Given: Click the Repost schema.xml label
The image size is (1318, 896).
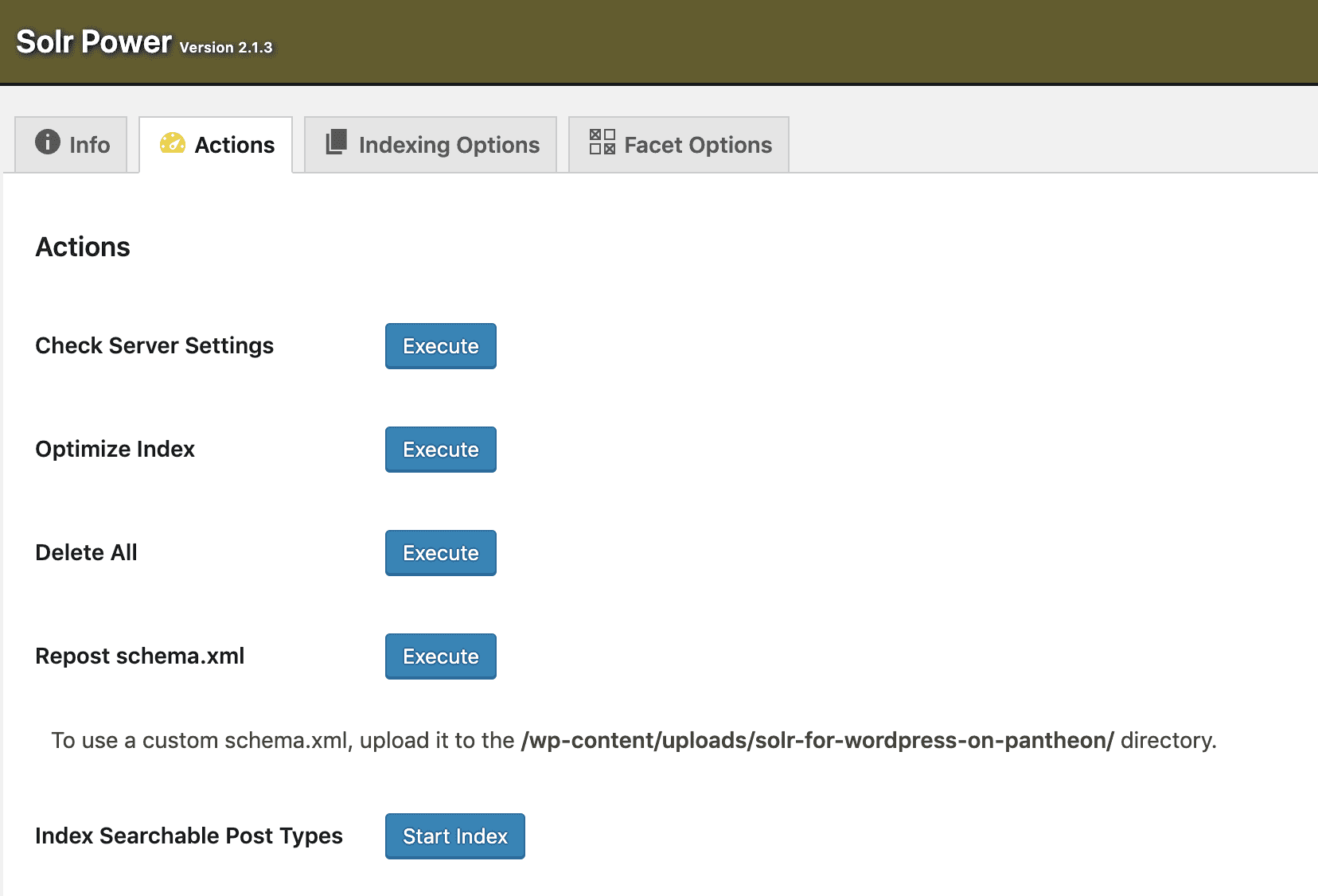Looking at the screenshot, I should click(139, 656).
